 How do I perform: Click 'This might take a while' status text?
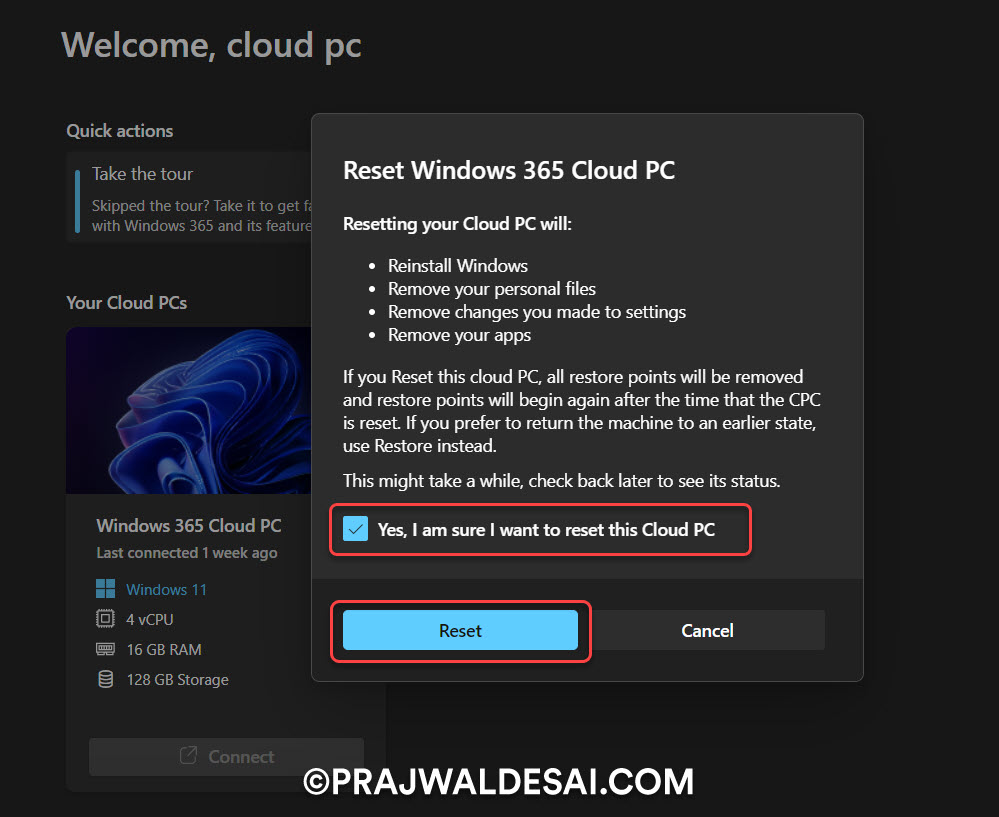(561, 481)
